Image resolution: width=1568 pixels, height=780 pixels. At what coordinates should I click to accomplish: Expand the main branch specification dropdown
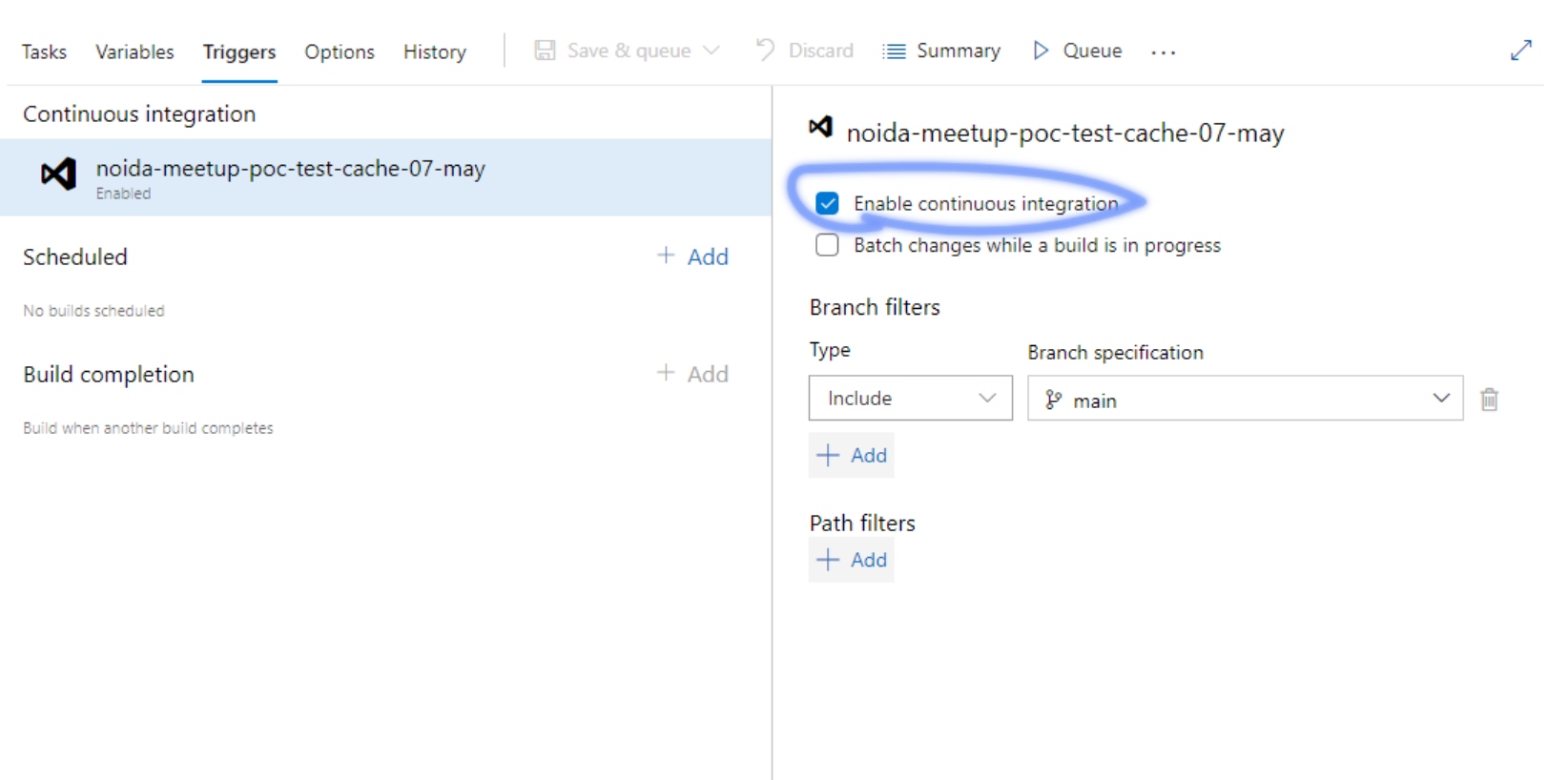tap(1440, 399)
